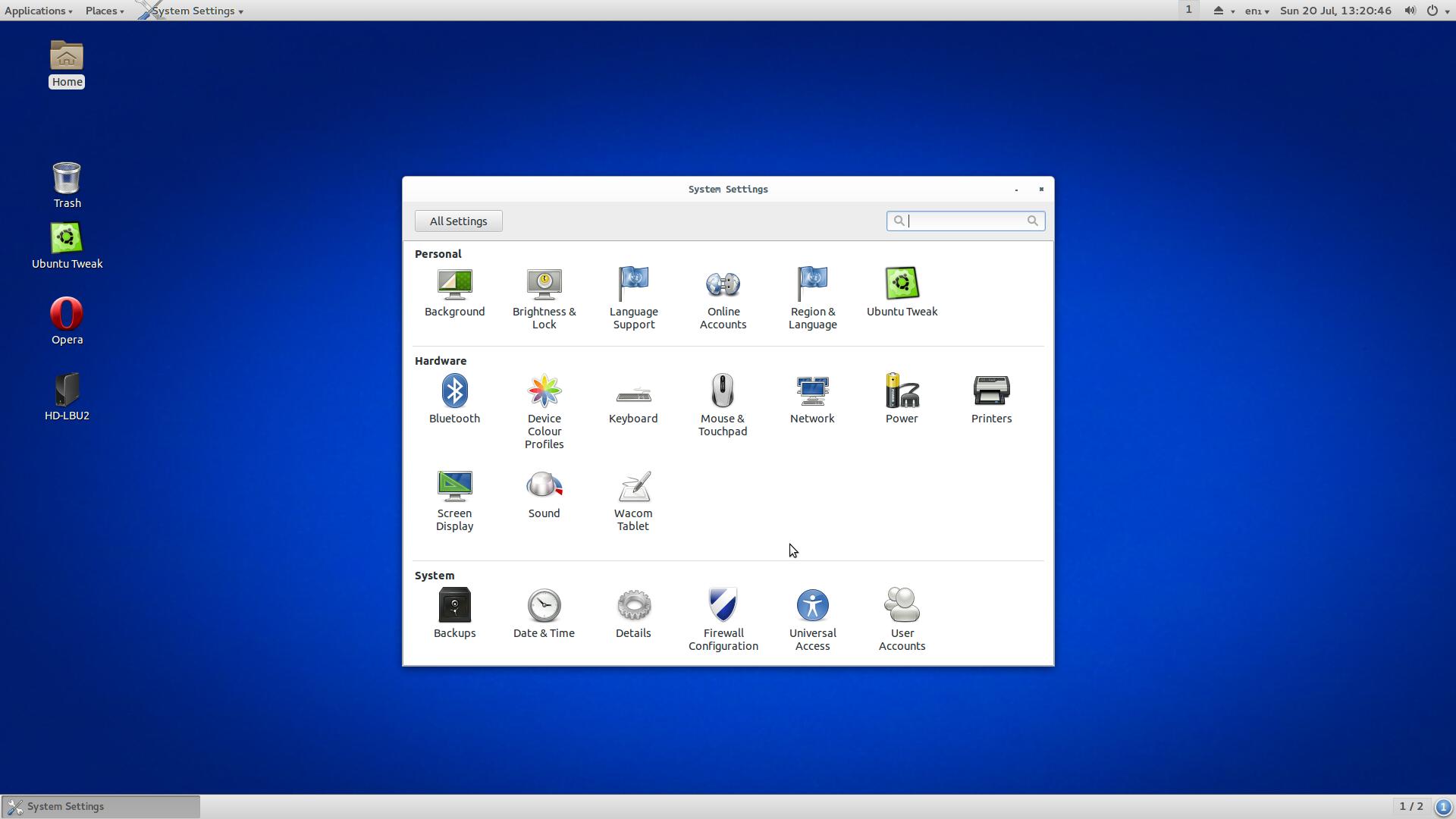Click the settings search field
This screenshot has height=819, width=1456.
pos(965,221)
